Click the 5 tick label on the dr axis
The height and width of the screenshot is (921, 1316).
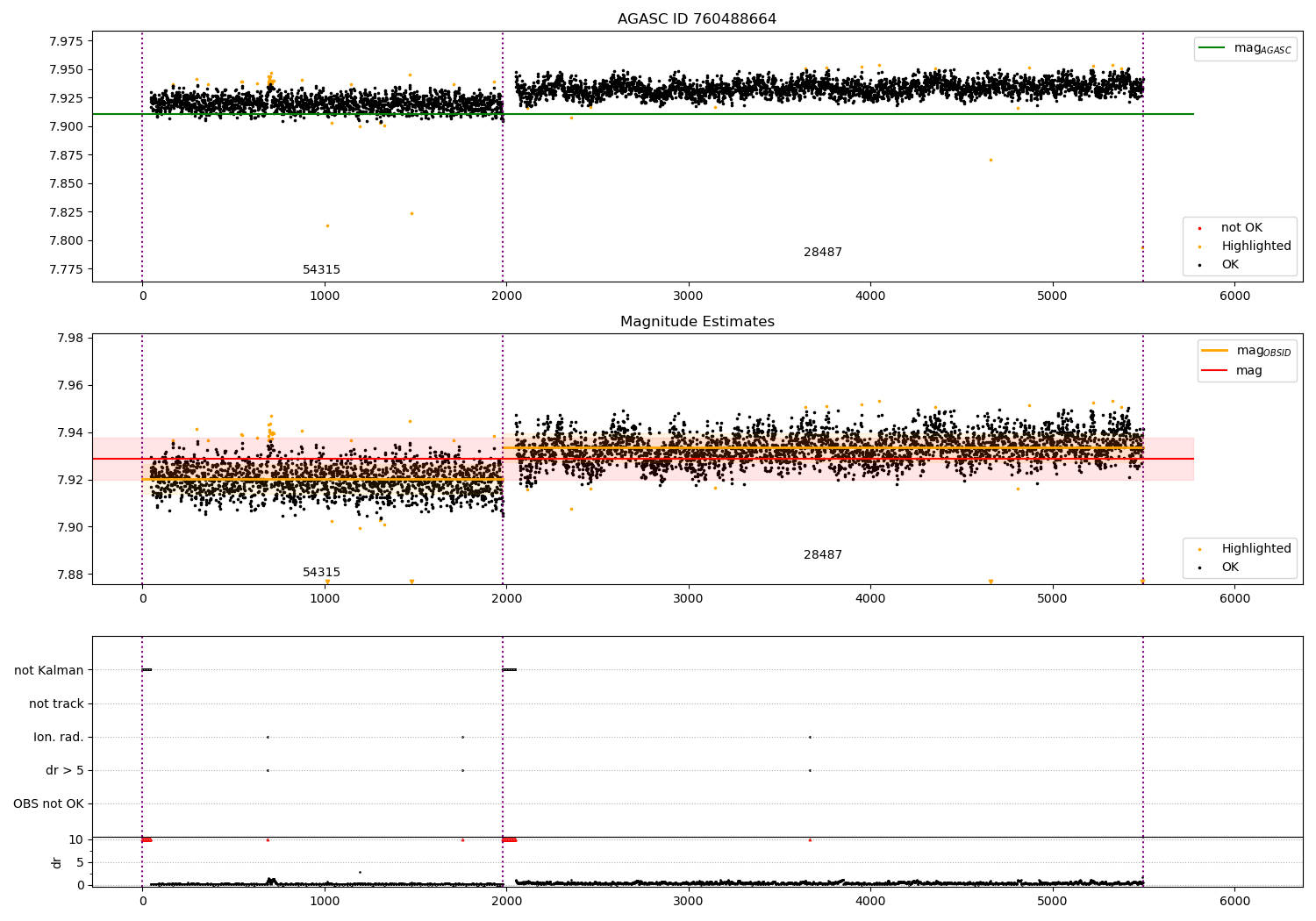coord(80,862)
